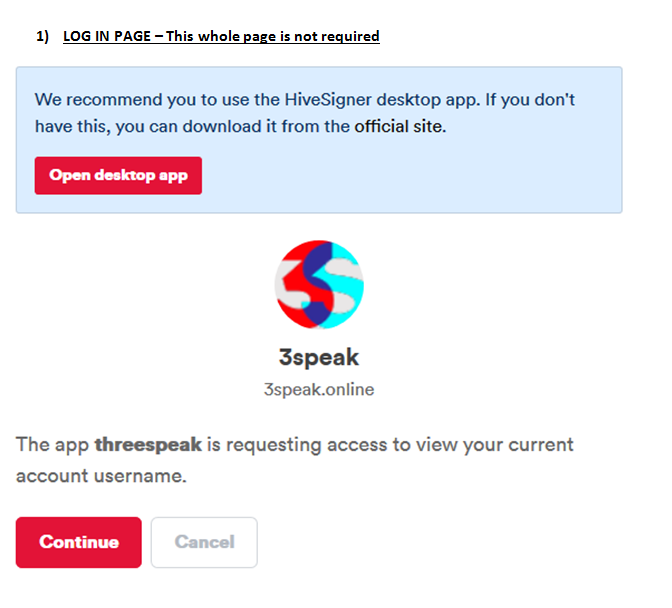Select the 3speak app name heading
This screenshot has width=672, height=608.
pyautogui.click(x=319, y=357)
